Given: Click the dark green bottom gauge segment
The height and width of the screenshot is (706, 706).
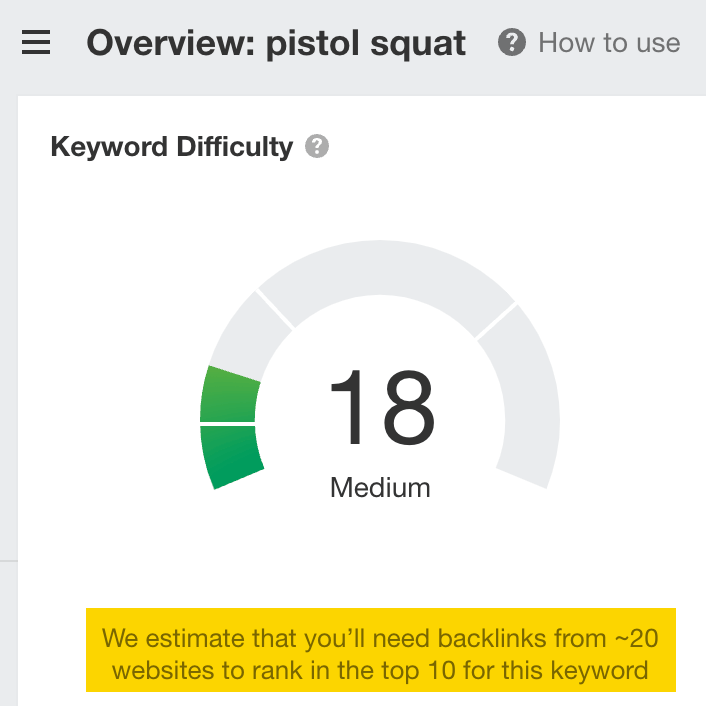Looking at the screenshot, I should click(x=230, y=456).
